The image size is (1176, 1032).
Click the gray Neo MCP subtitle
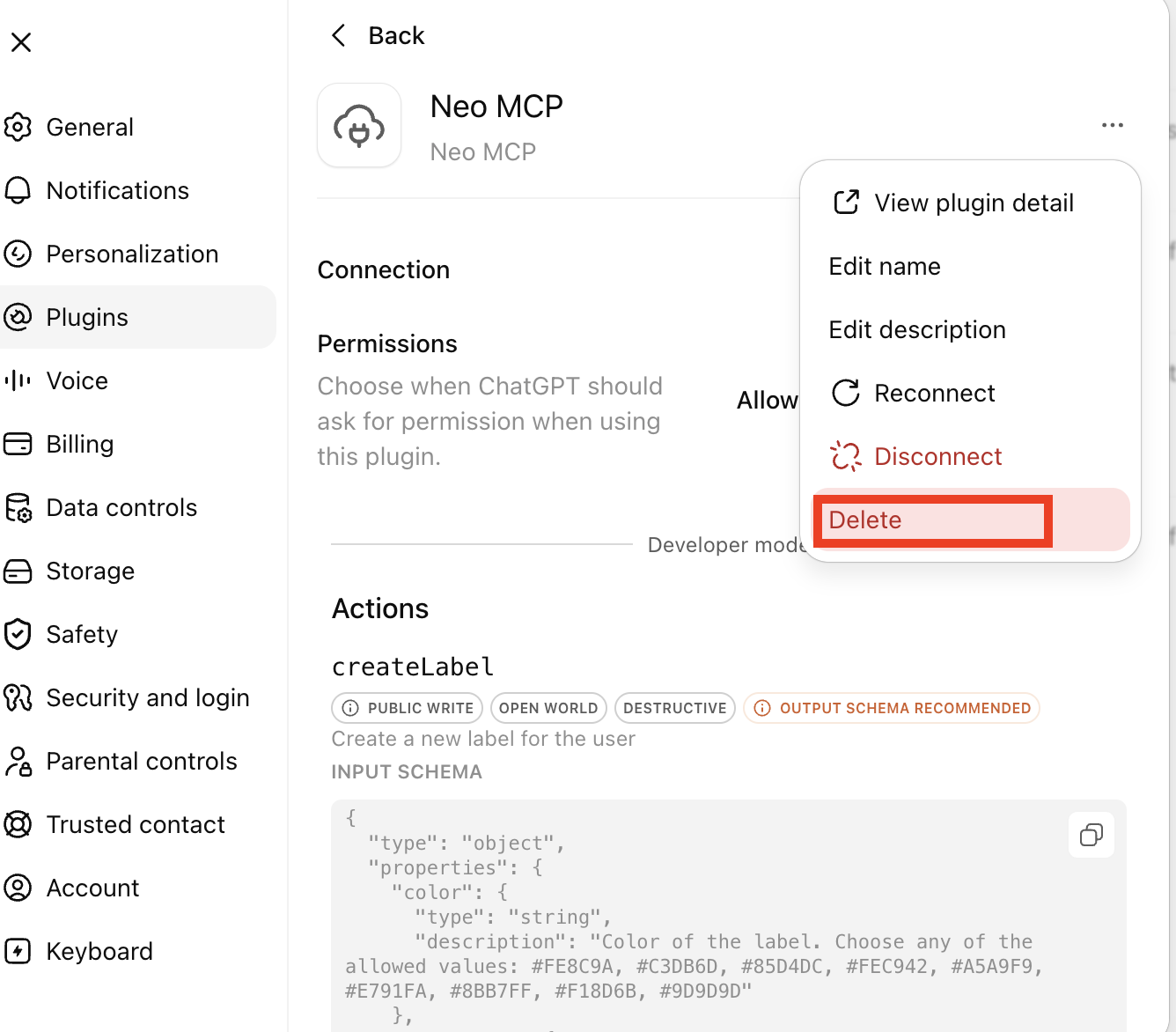point(483,151)
